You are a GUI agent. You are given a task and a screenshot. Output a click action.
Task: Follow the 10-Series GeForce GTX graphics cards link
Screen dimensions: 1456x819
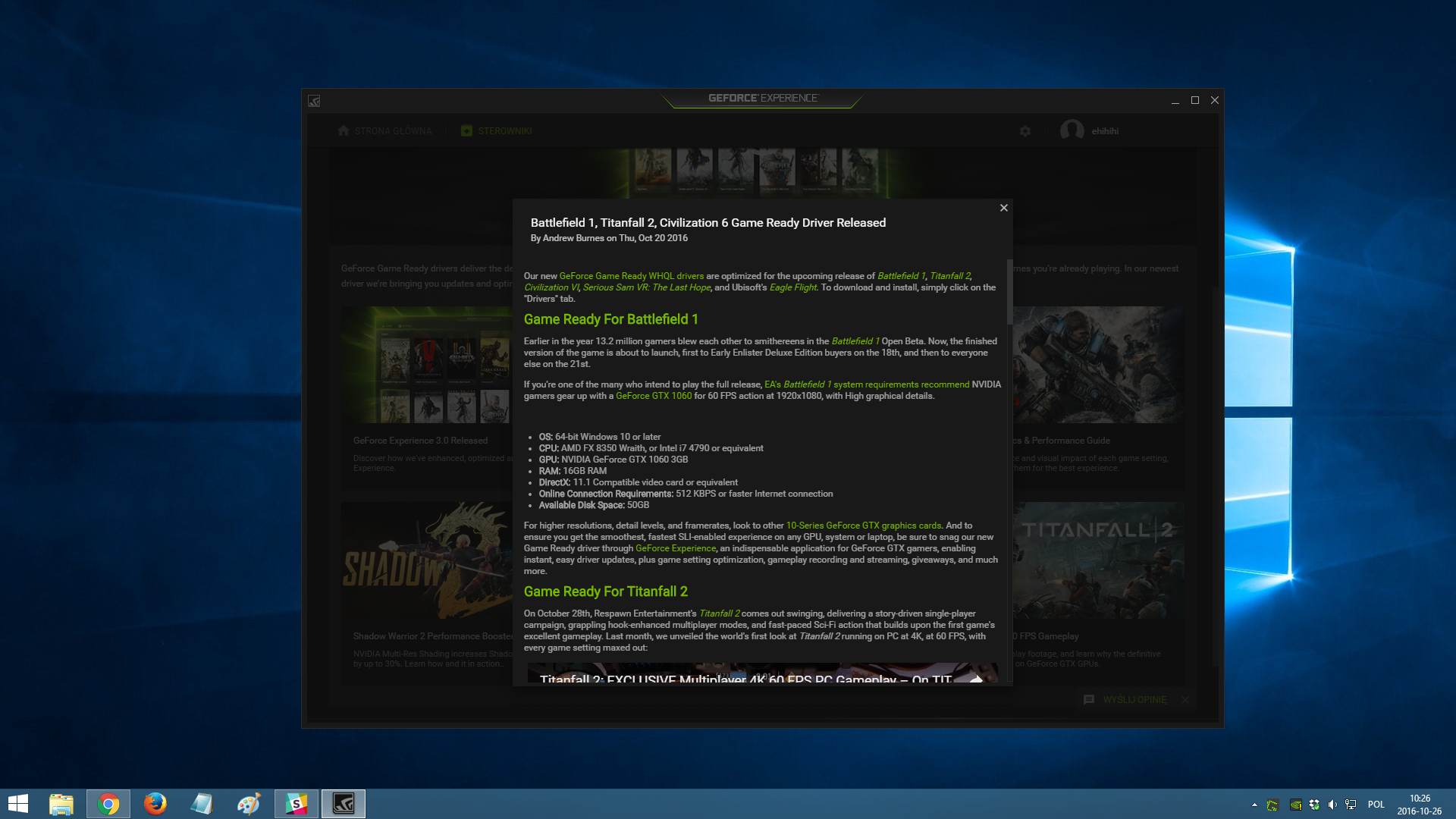pyautogui.click(x=864, y=526)
